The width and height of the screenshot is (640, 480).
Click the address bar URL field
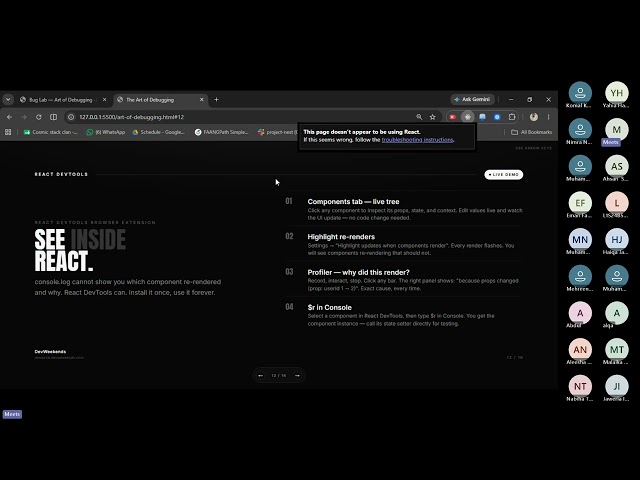[x=245, y=117]
